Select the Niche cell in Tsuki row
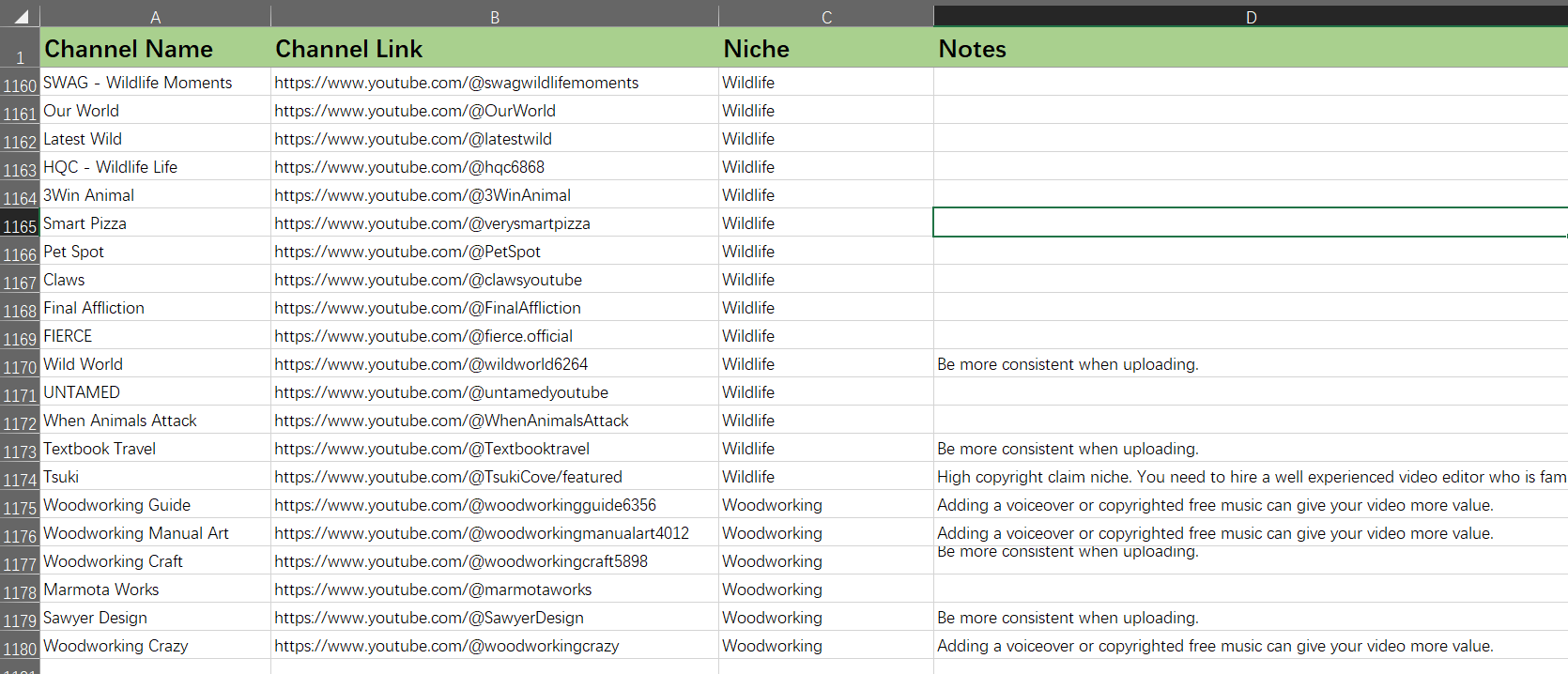Image resolution: width=1568 pixels, height=674 pixels. click(826, 476)
